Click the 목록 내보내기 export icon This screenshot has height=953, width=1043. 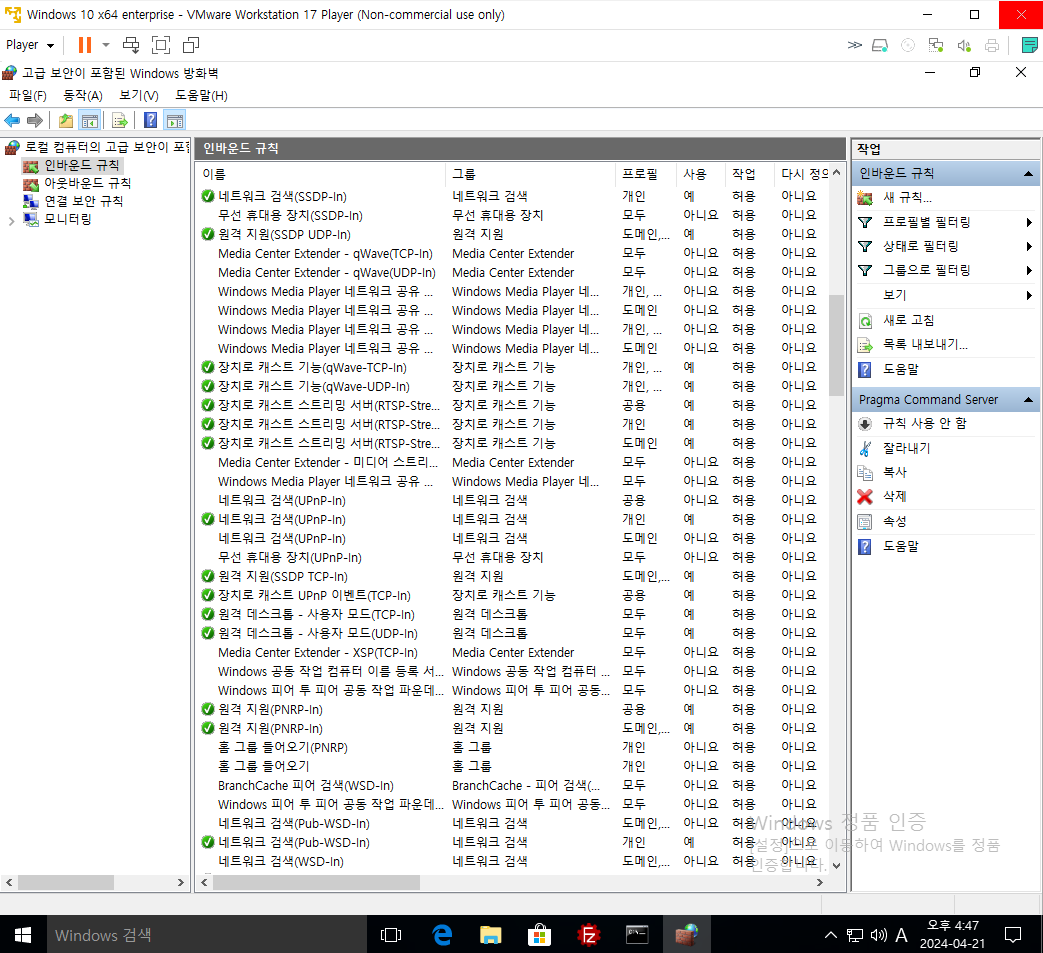[865, 344]
